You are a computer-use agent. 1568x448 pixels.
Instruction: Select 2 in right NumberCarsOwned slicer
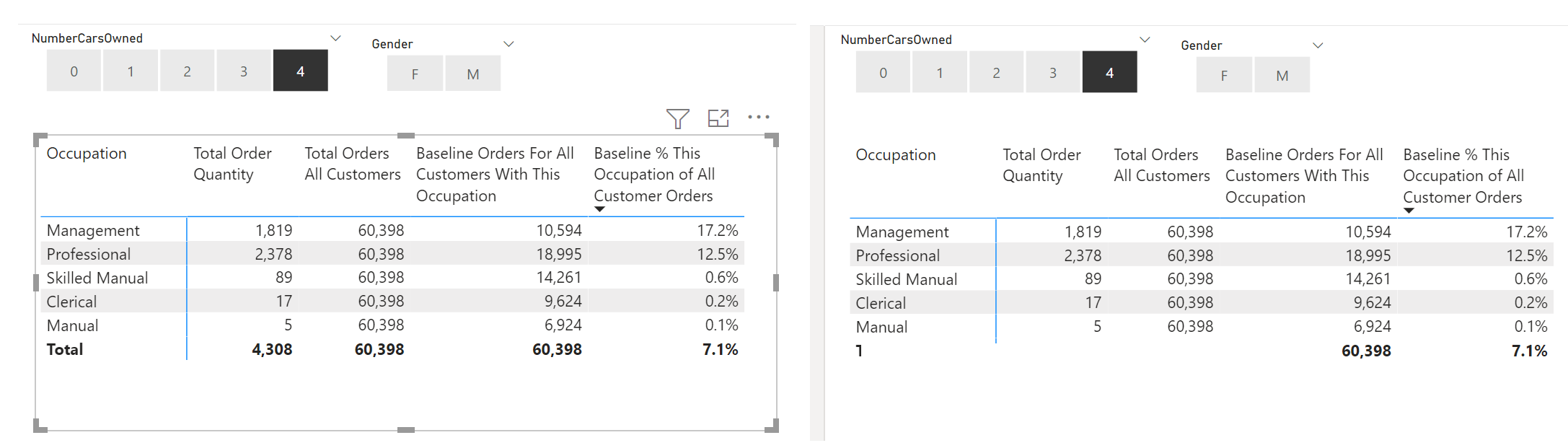pos(997,72)
